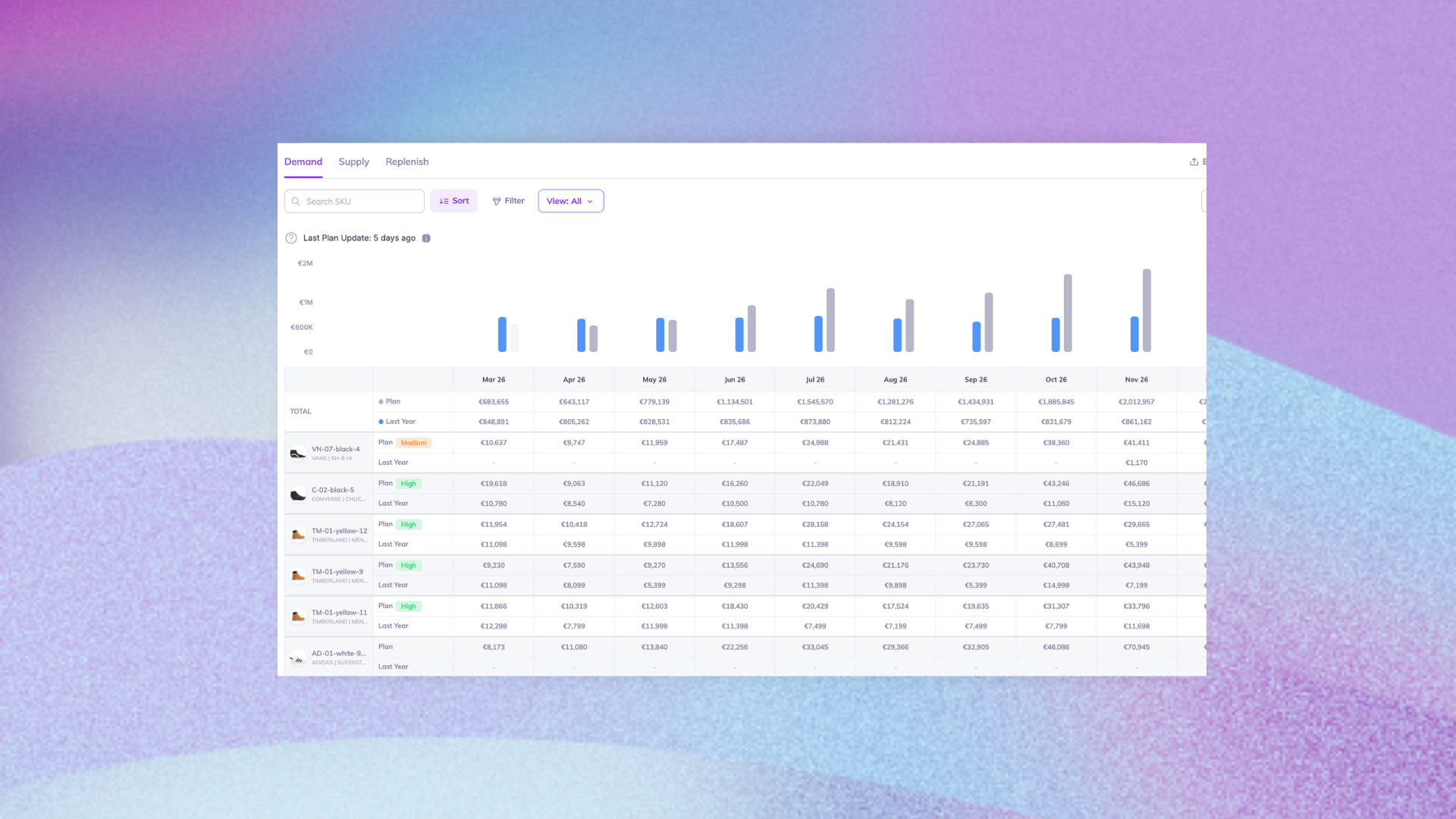Click the C-02-black-5 Converse shoe icon
The image size is (1456, 819).
298,494
